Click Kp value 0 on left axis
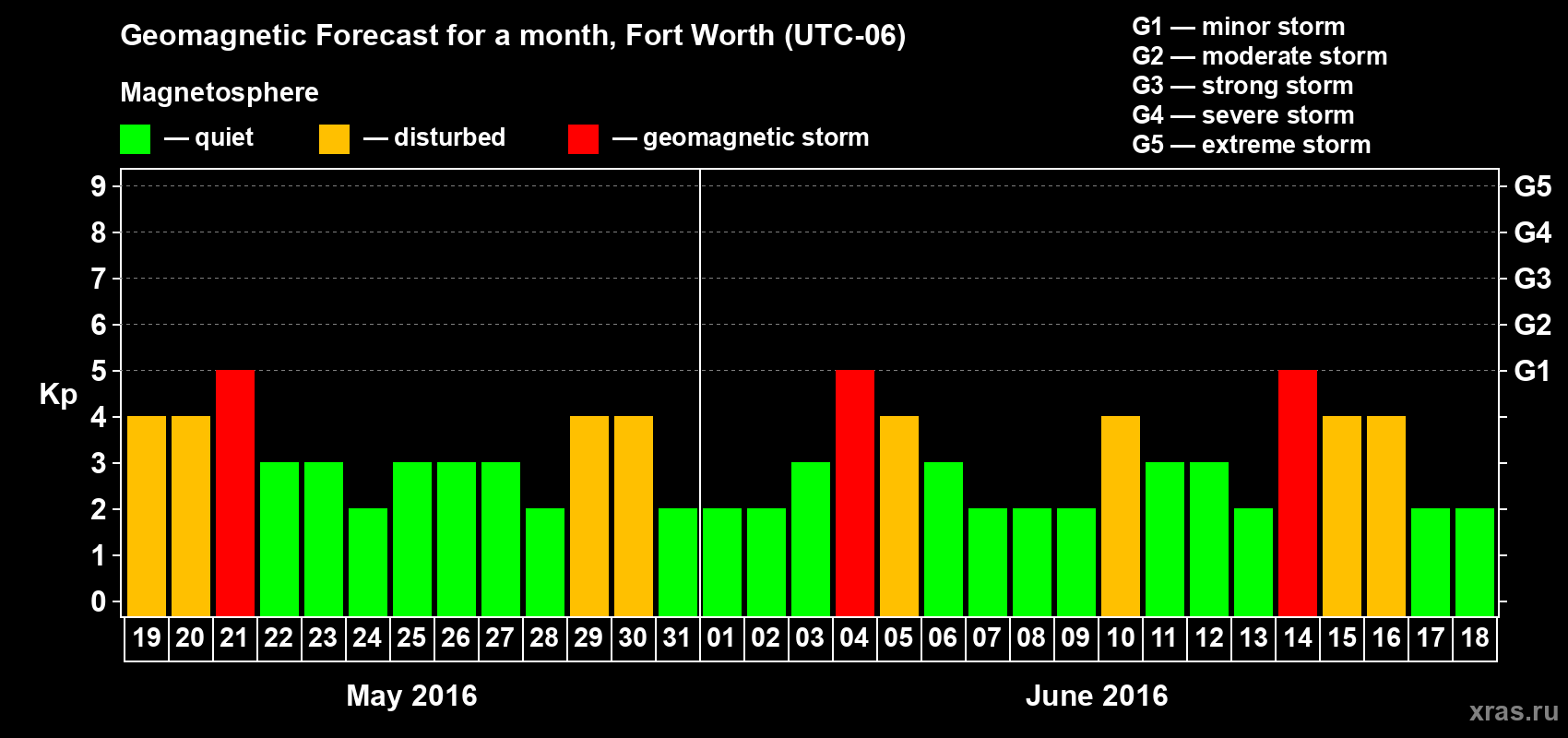1568x738 pixels. coord(99,601)
